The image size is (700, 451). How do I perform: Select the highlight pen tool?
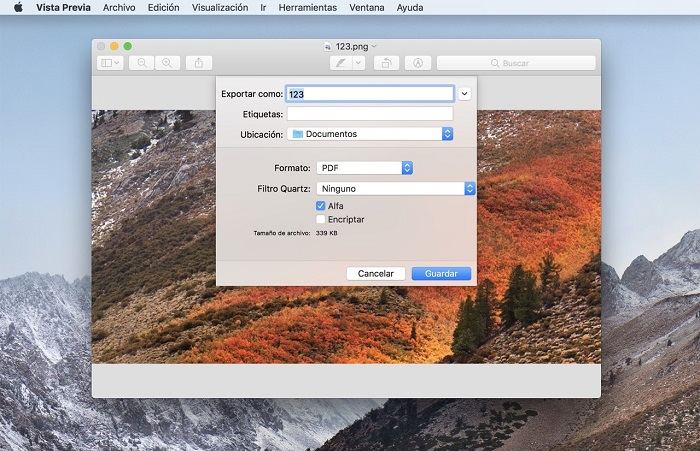coord(340,63)
